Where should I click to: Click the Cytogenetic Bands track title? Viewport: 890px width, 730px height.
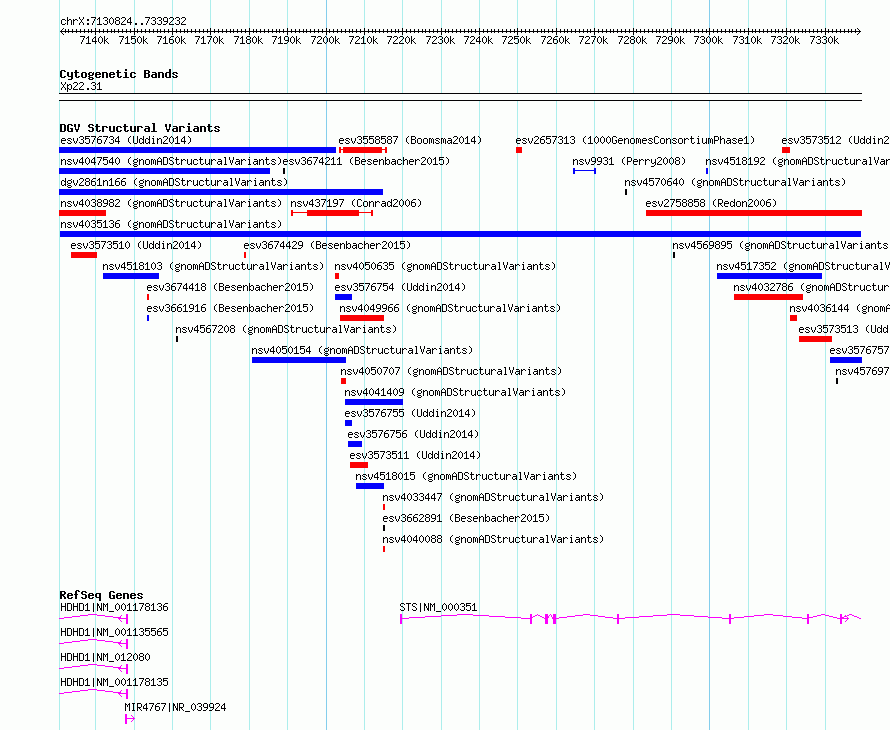point(119,74)
